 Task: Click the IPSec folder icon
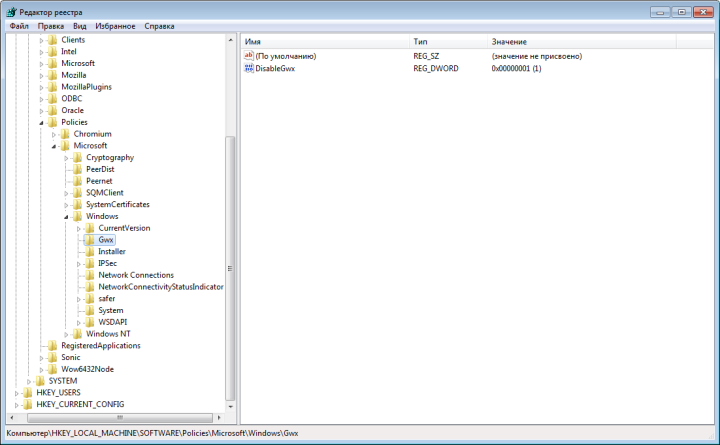[x=90, y=263]
